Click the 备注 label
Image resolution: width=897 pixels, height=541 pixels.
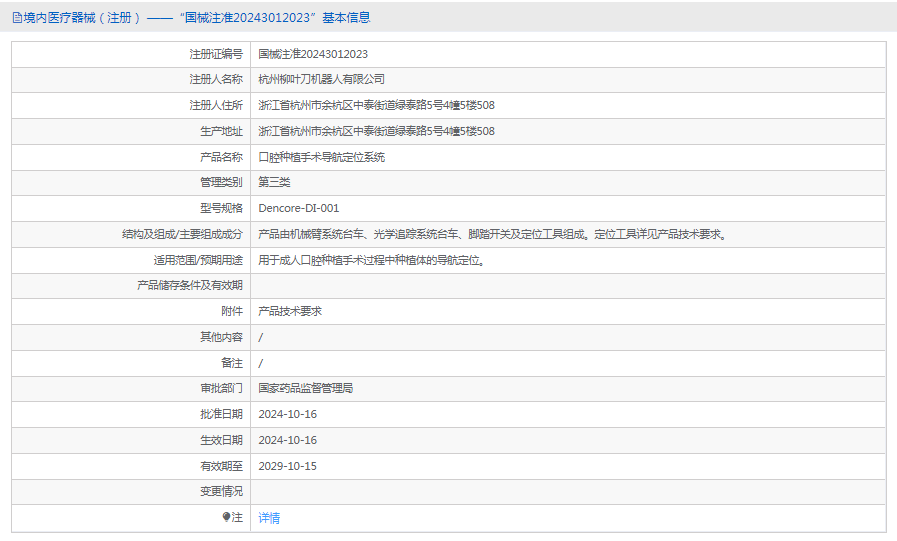click(232, 363)
